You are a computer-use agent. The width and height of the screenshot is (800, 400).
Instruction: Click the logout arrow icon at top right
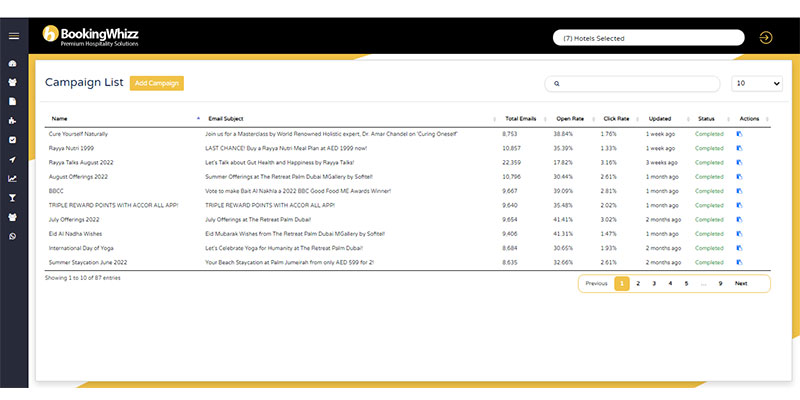(x=766, y=38)
